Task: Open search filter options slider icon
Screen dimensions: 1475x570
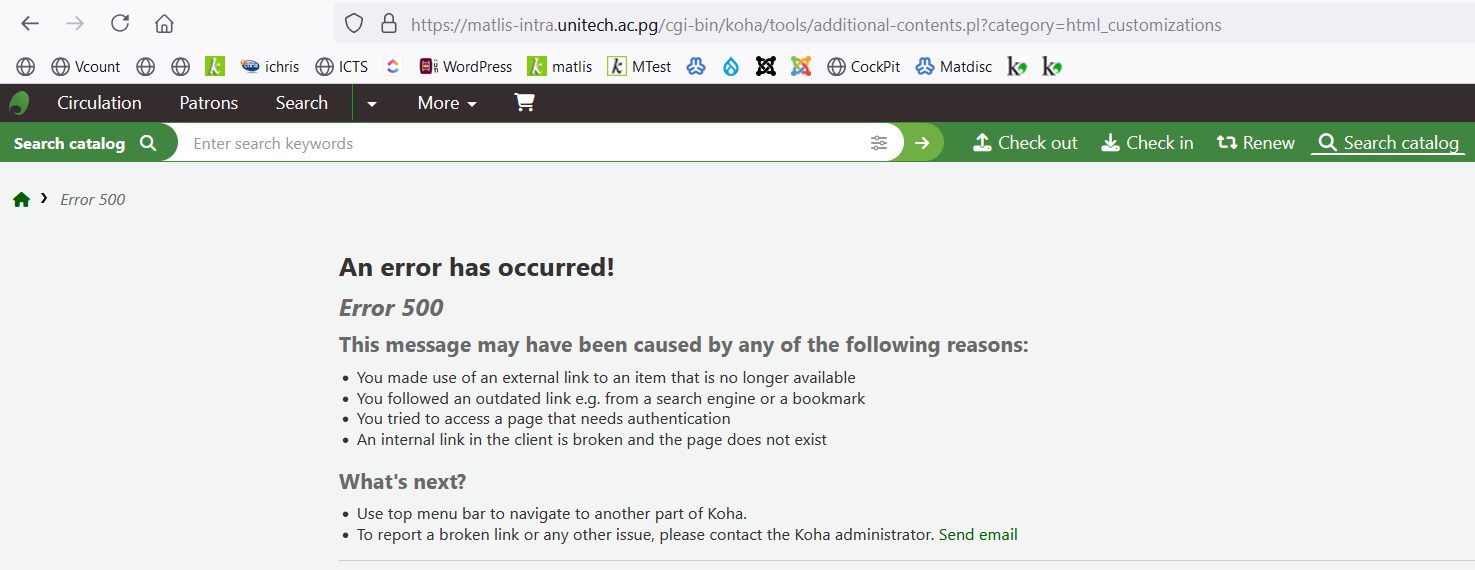Action: 879,143
